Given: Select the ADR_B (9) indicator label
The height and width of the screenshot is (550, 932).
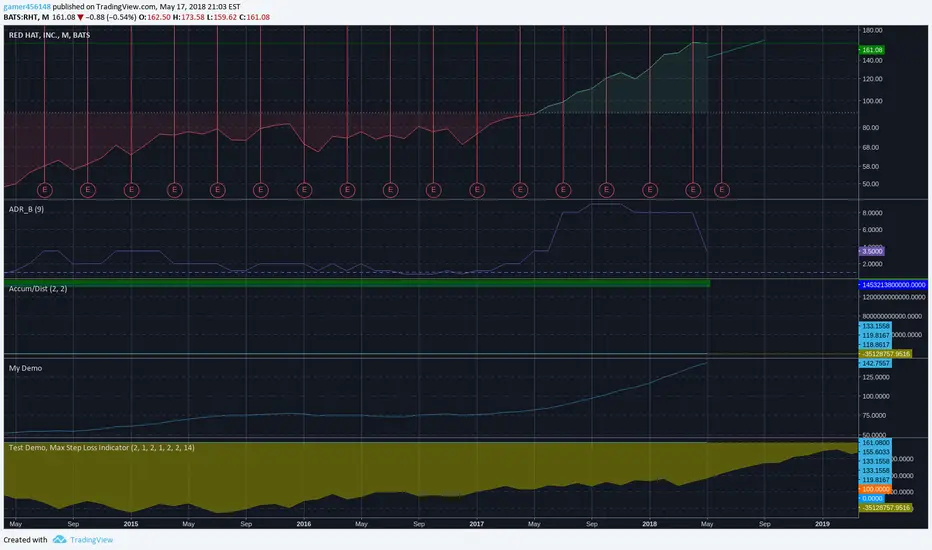Looking at the screenshot, I should click(x=26, y=209).
